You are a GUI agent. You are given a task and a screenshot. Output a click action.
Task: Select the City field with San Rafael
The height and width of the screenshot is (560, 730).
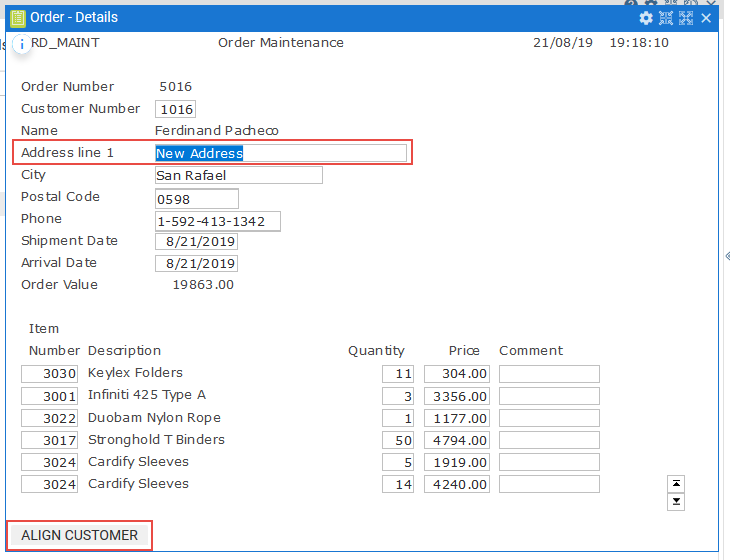tap(238, 175)
